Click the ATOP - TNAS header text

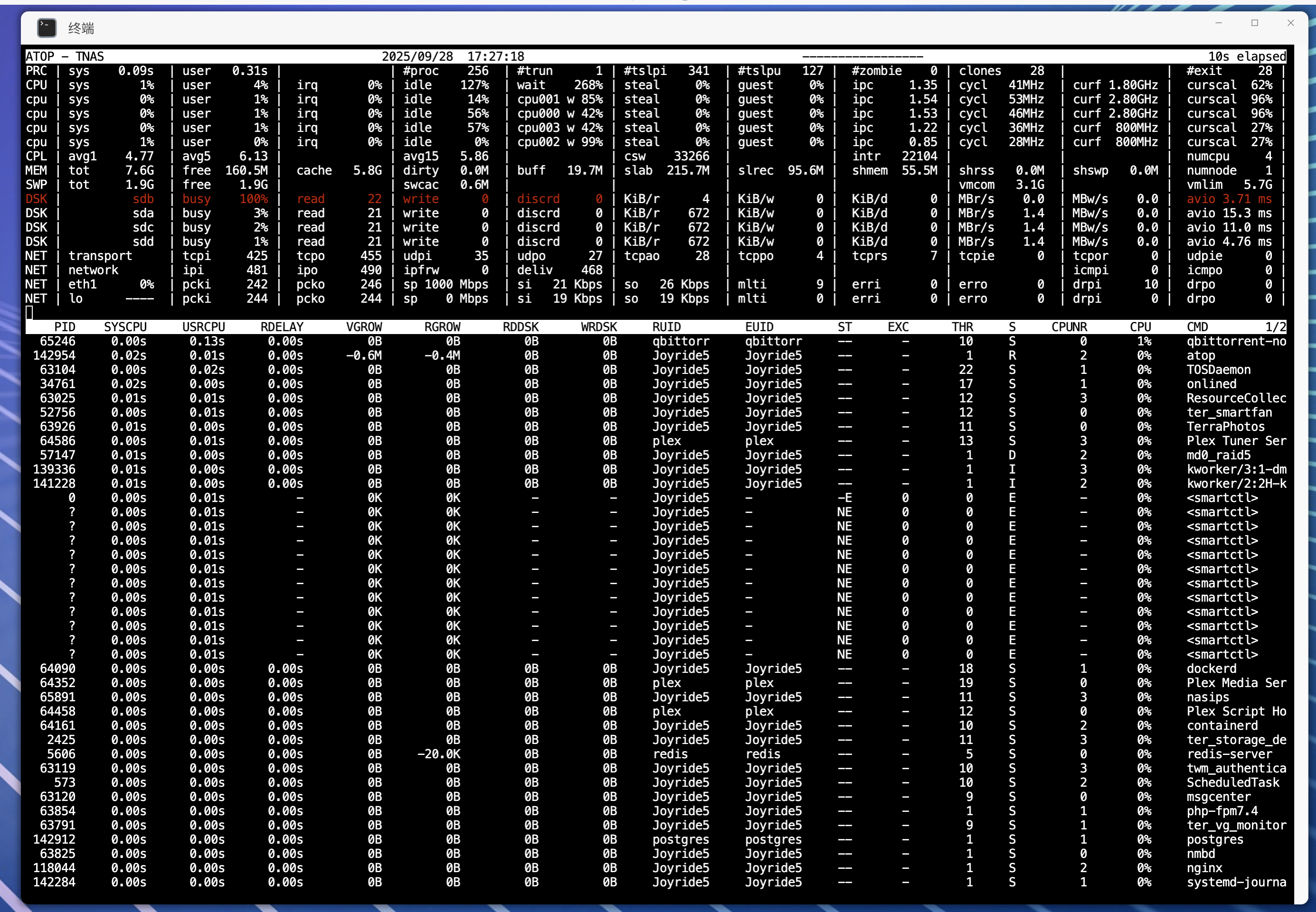[x=65, y=56]
